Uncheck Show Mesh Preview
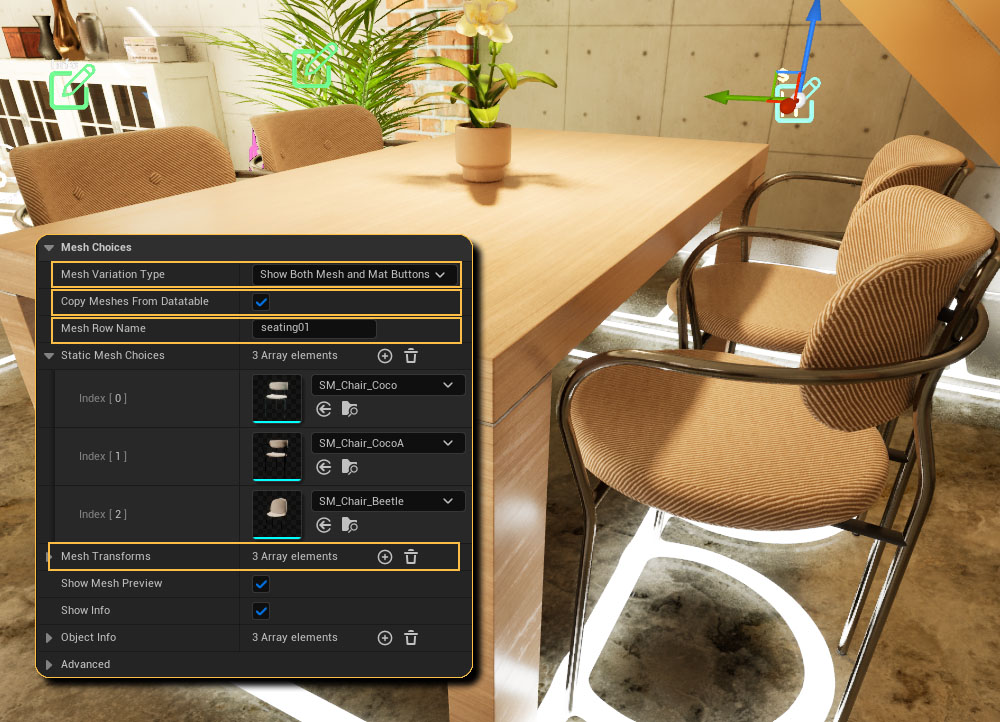The height and width of the screenshot is (722, 1000). [262, 584]
